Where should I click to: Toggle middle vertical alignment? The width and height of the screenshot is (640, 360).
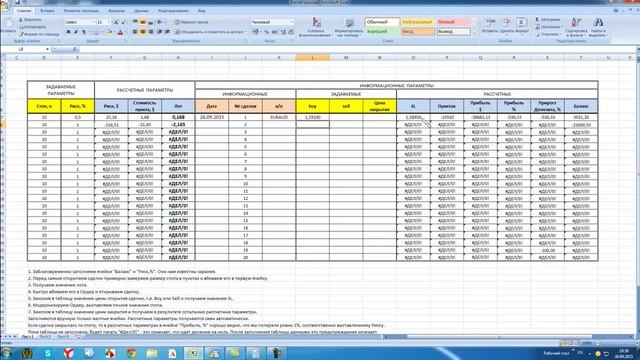tap(143, 22)
